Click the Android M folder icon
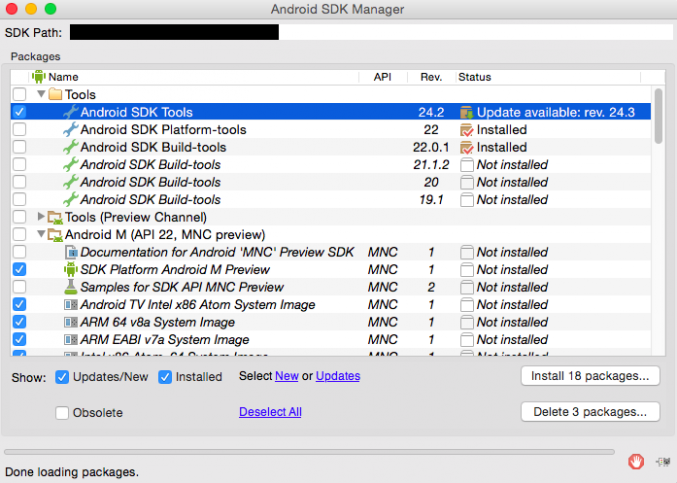This screenshot has height=483, width=677. (x=55, y=235)
